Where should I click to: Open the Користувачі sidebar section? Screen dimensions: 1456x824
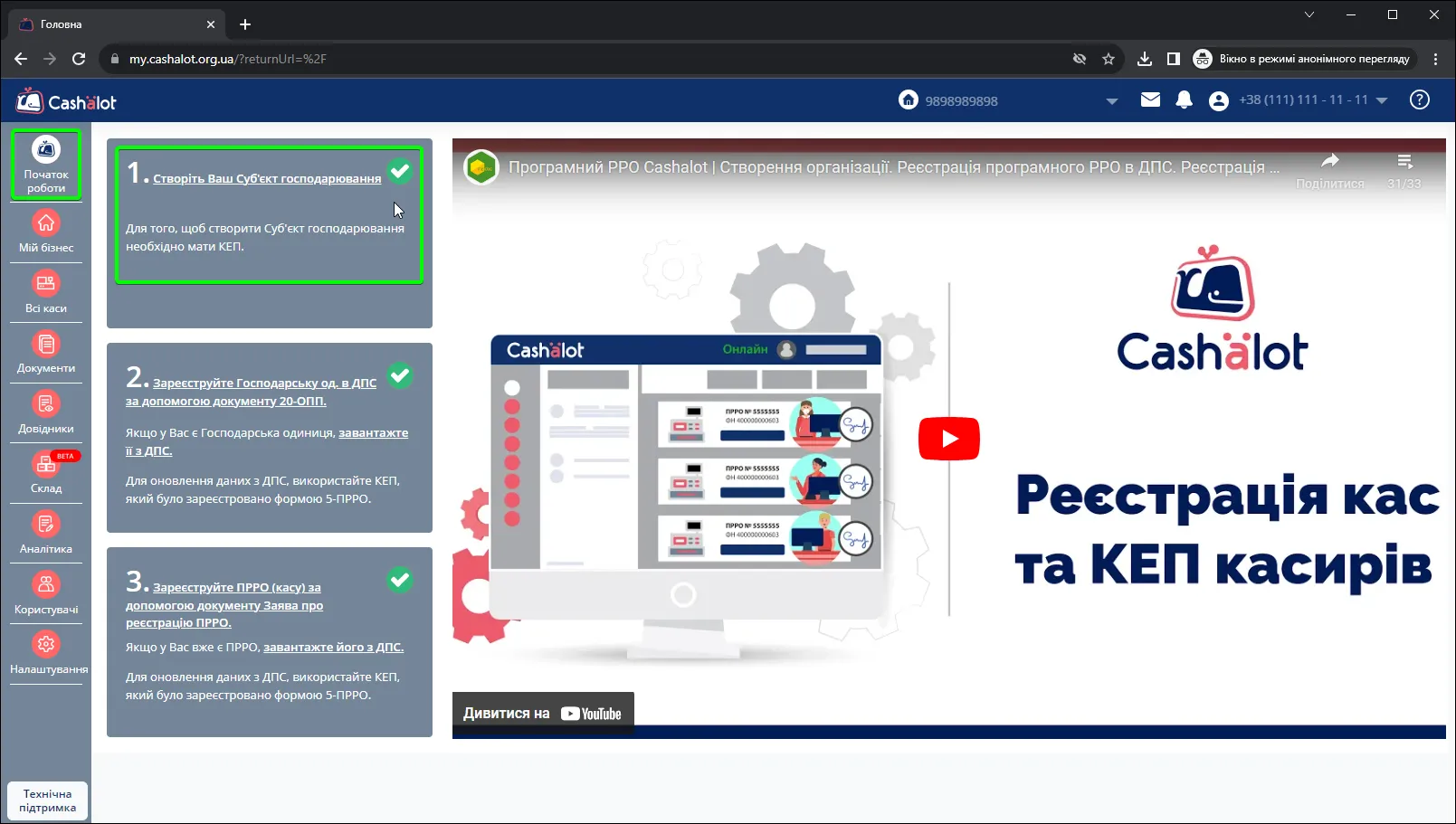point(46,594)
